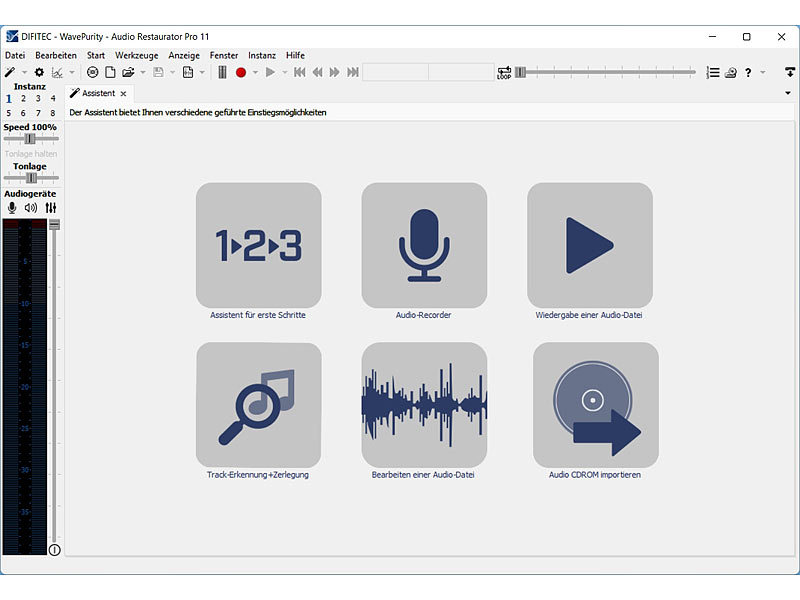
Task: Open the Bearbeiten menu
Action: point(56,55)
